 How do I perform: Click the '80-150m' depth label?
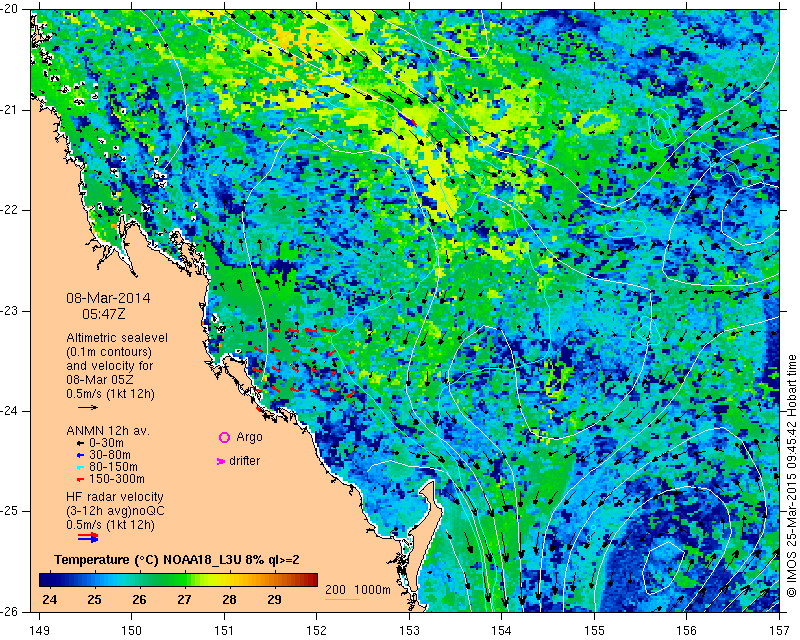point(113,466)
